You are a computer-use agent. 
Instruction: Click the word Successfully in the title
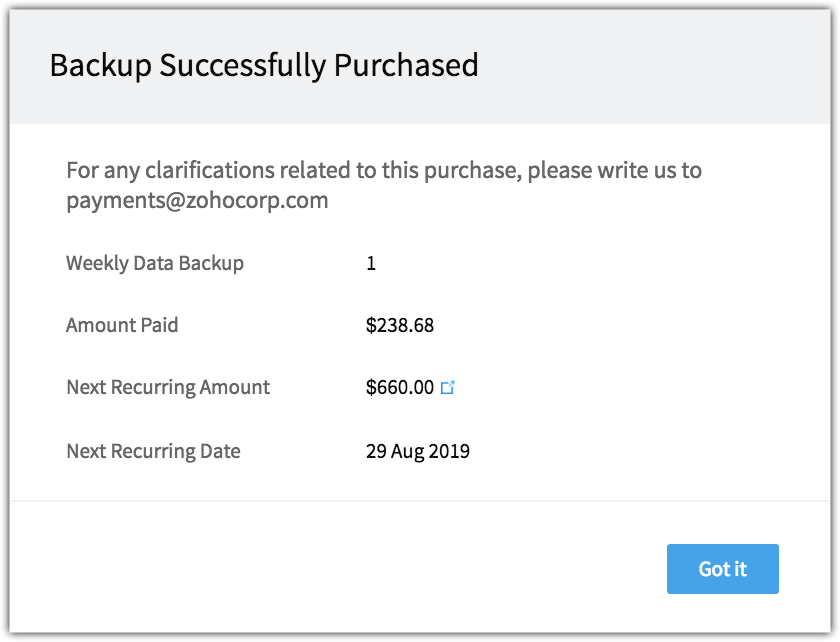coord(243,65)
